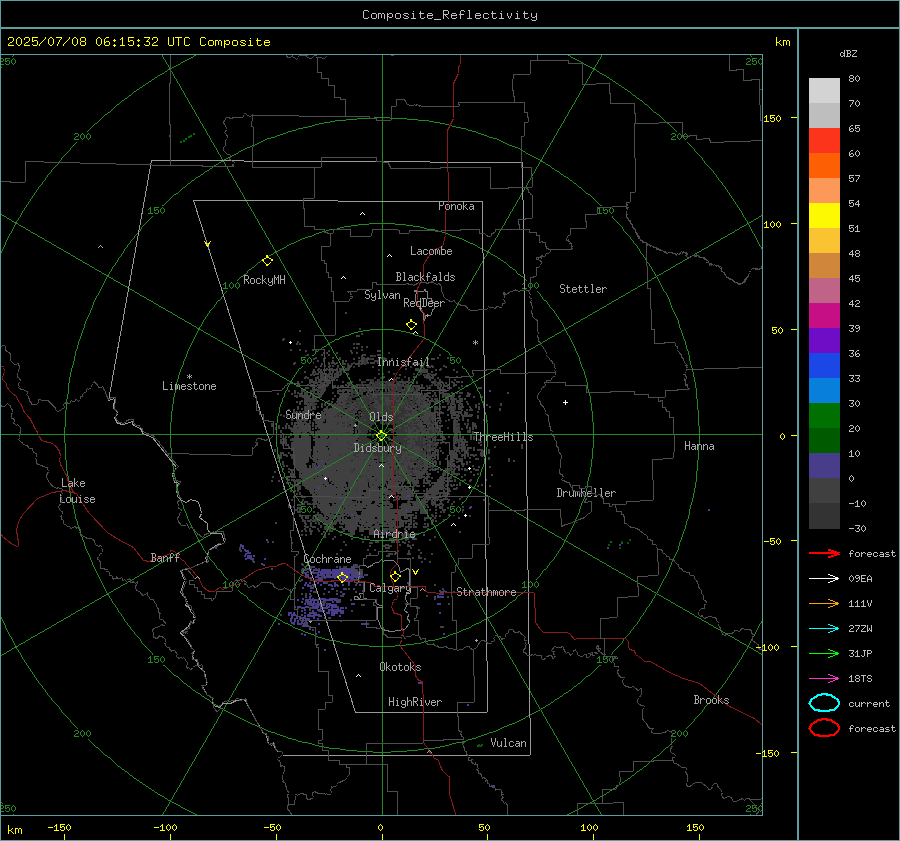Click the Strathmore city label

[x=486, y=592]
